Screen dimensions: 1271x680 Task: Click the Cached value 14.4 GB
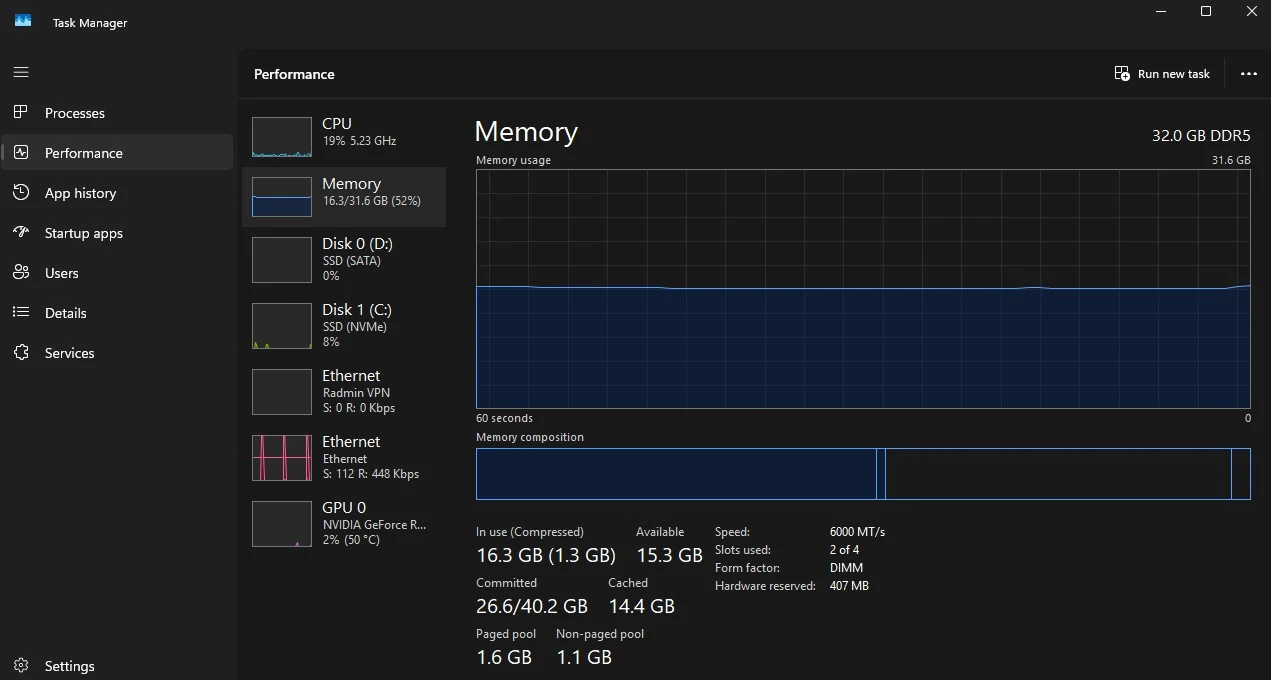coord(641,606)
